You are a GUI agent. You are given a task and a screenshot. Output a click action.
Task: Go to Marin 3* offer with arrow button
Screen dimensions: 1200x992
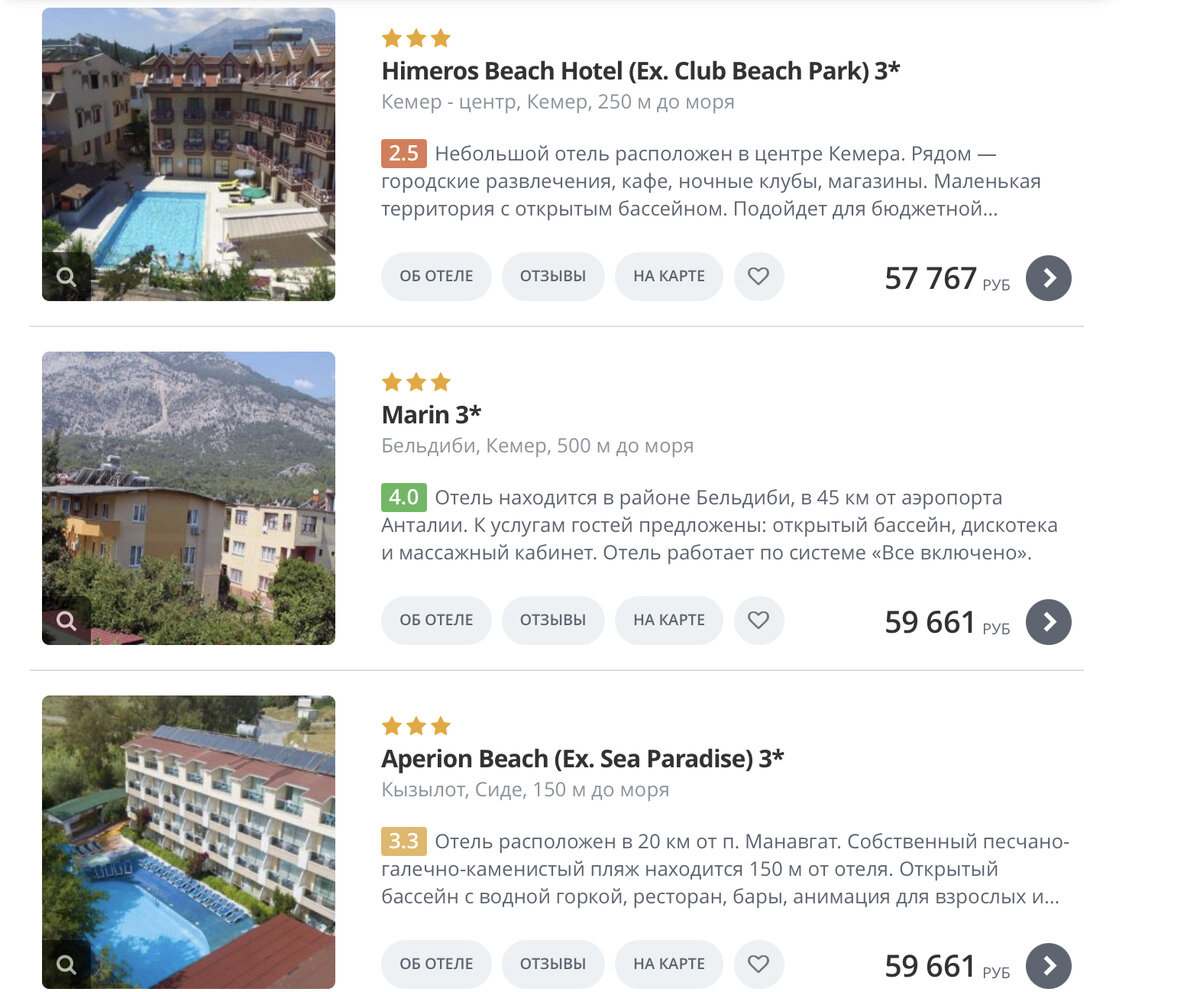pyautogui.click(x=1049, y=622)
